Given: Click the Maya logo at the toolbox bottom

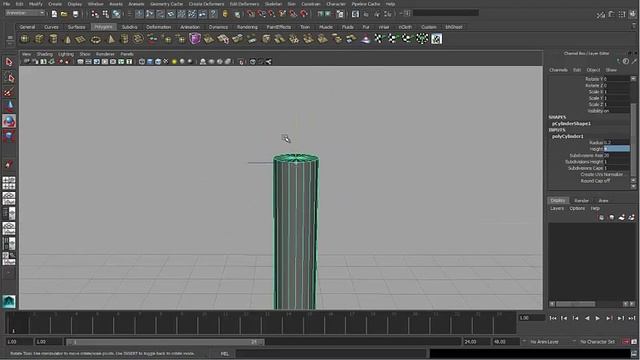Looking at the screenshot, I should tap(9, 301).
